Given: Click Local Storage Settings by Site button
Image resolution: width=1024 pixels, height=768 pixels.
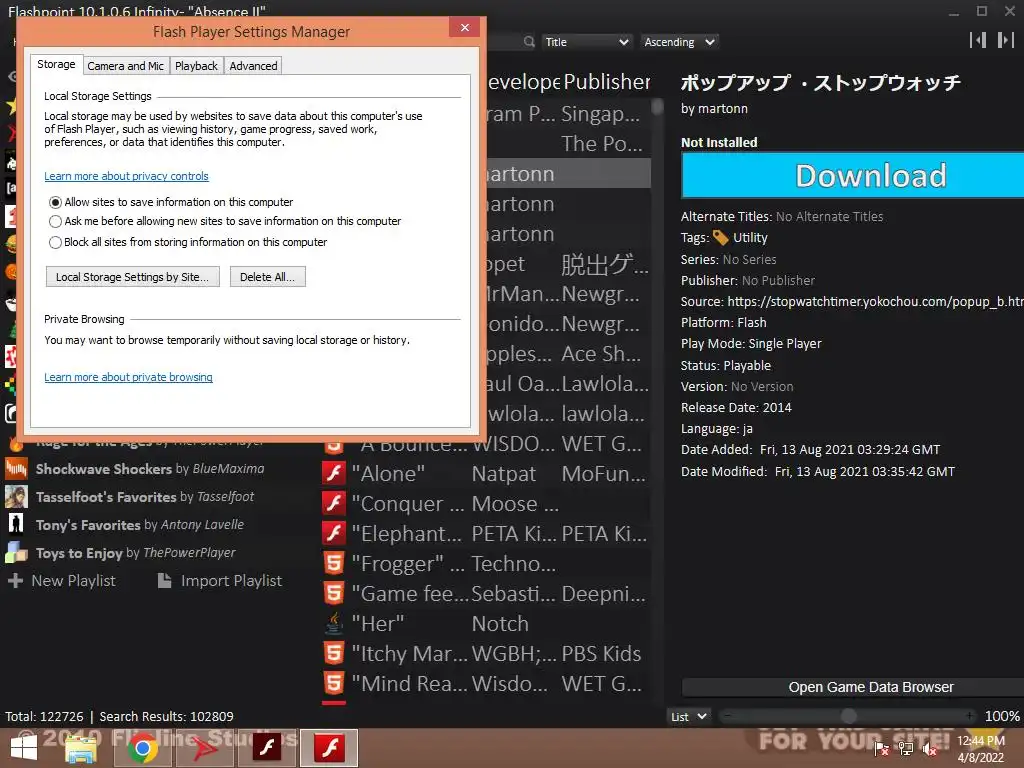Looking at the screenshot, I should click(x=133, y=277).
